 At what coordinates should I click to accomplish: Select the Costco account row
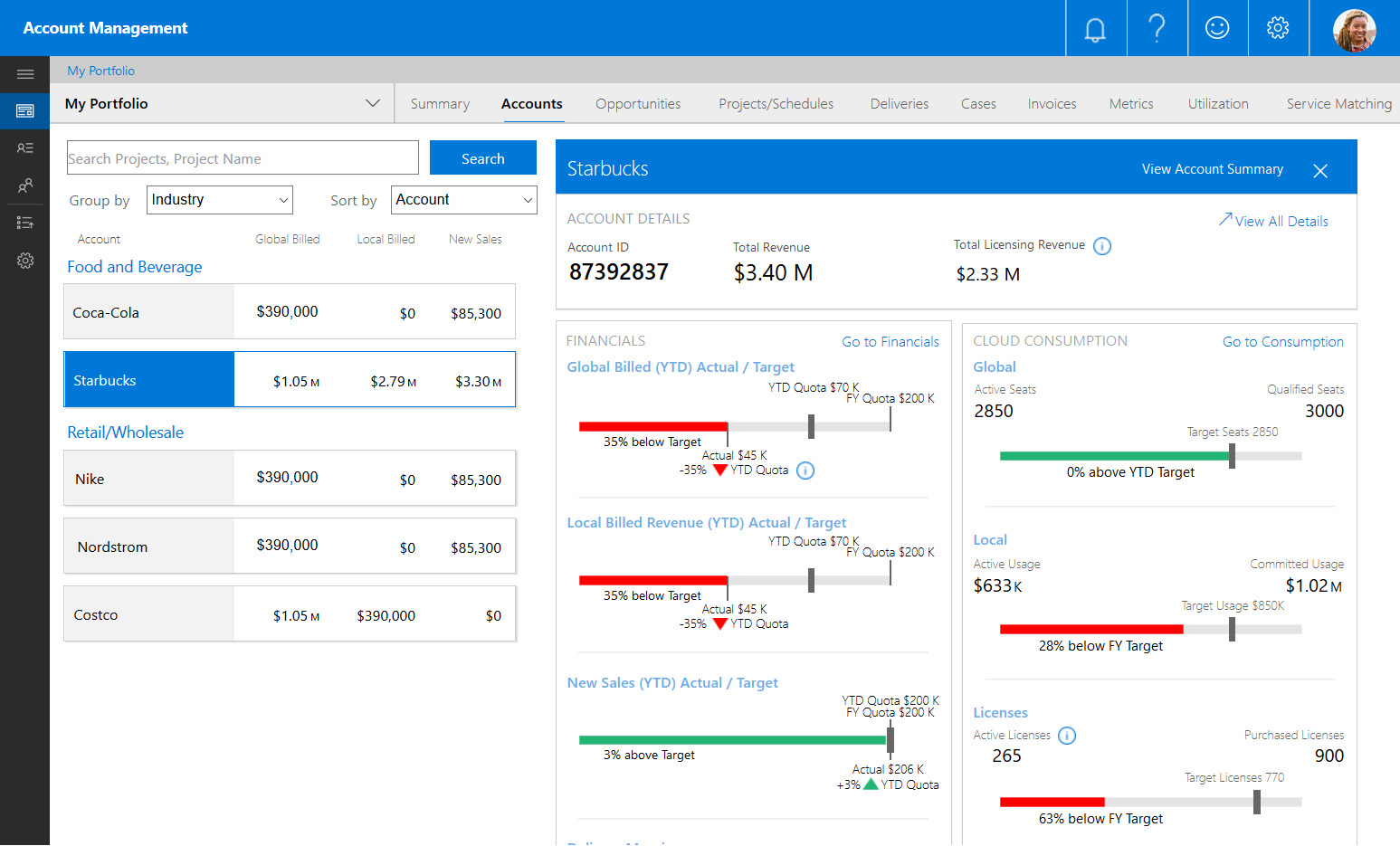click(x=290, y=614)
